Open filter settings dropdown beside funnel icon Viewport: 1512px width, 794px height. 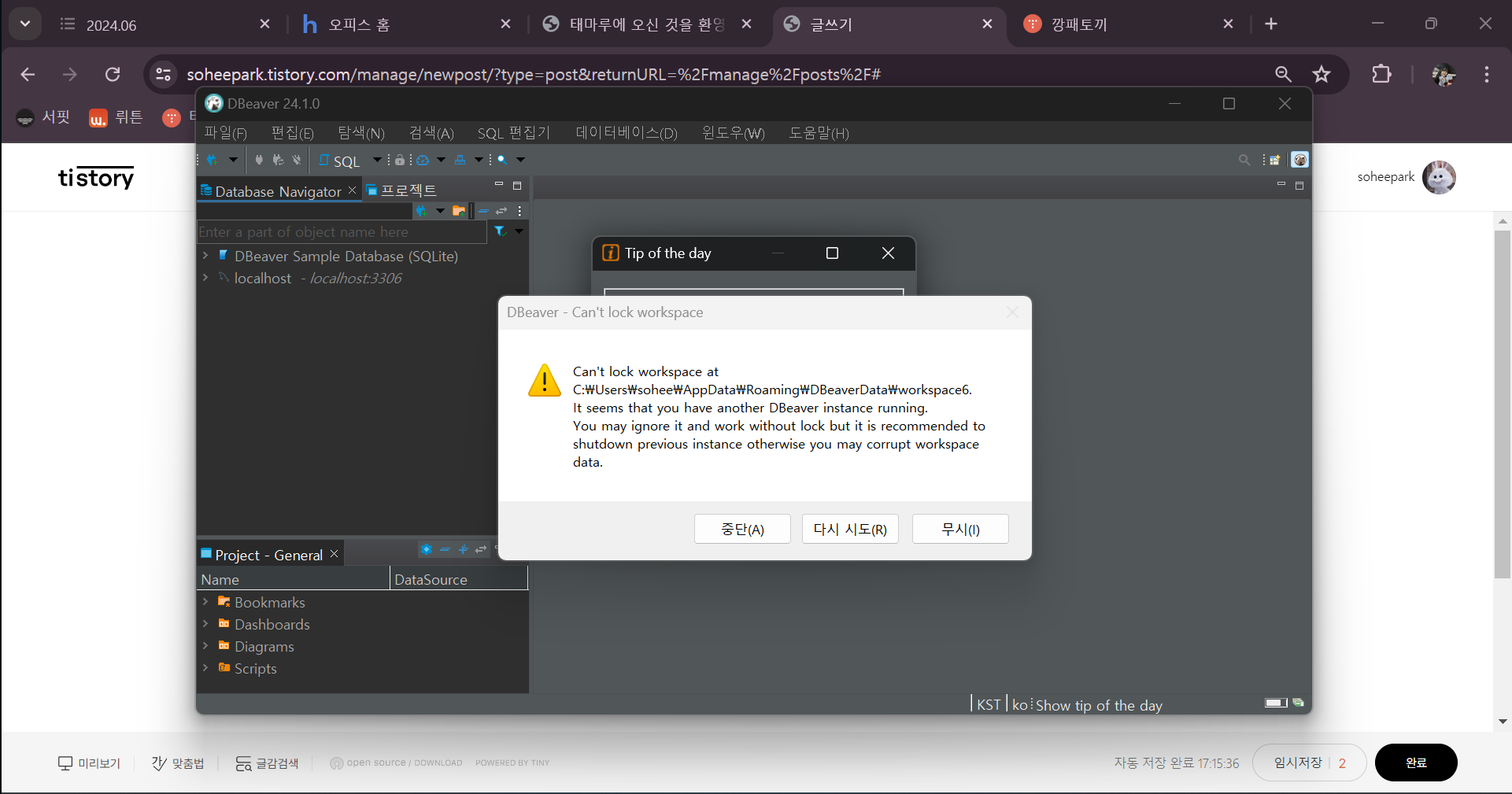click(519, 231)
